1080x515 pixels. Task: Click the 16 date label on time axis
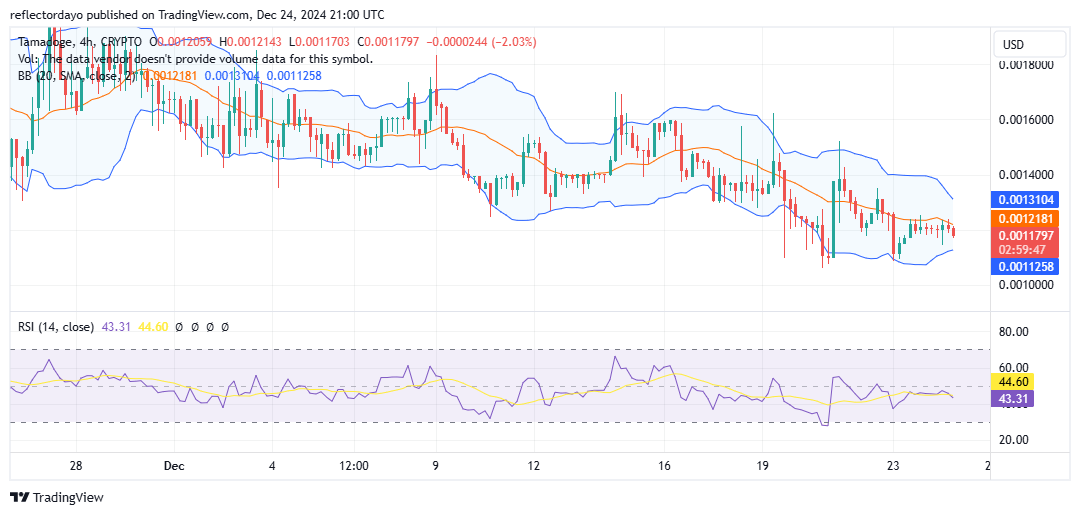tap(664, 465)
